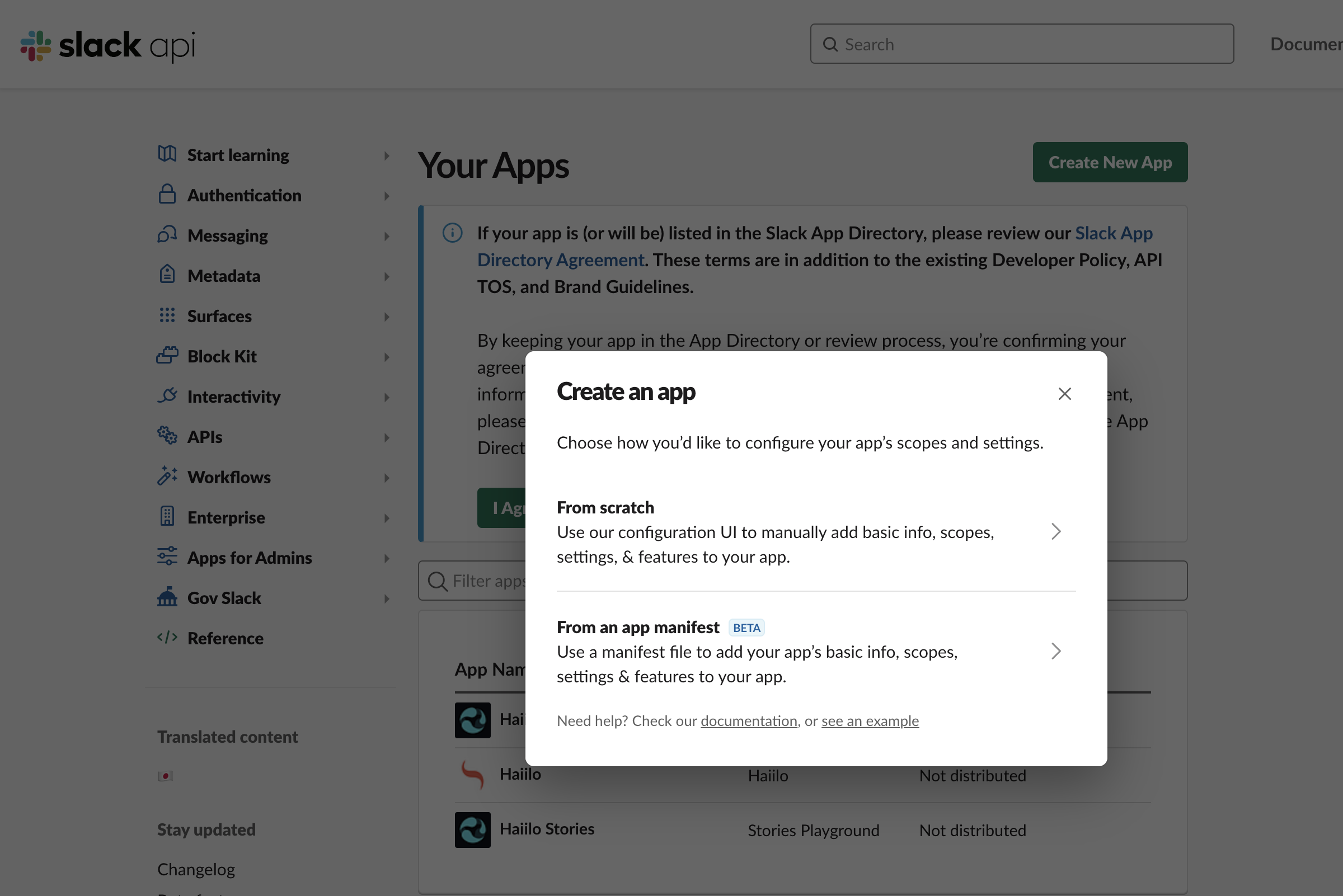This screenshot has width=1343, height=896.
Task: Select the Gov Slack icon
Action: [x=167, y=598]
